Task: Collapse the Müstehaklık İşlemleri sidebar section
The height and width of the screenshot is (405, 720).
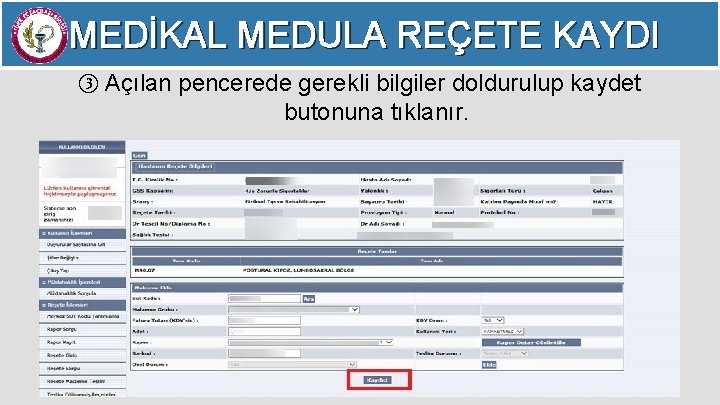Action: point(82,282)
